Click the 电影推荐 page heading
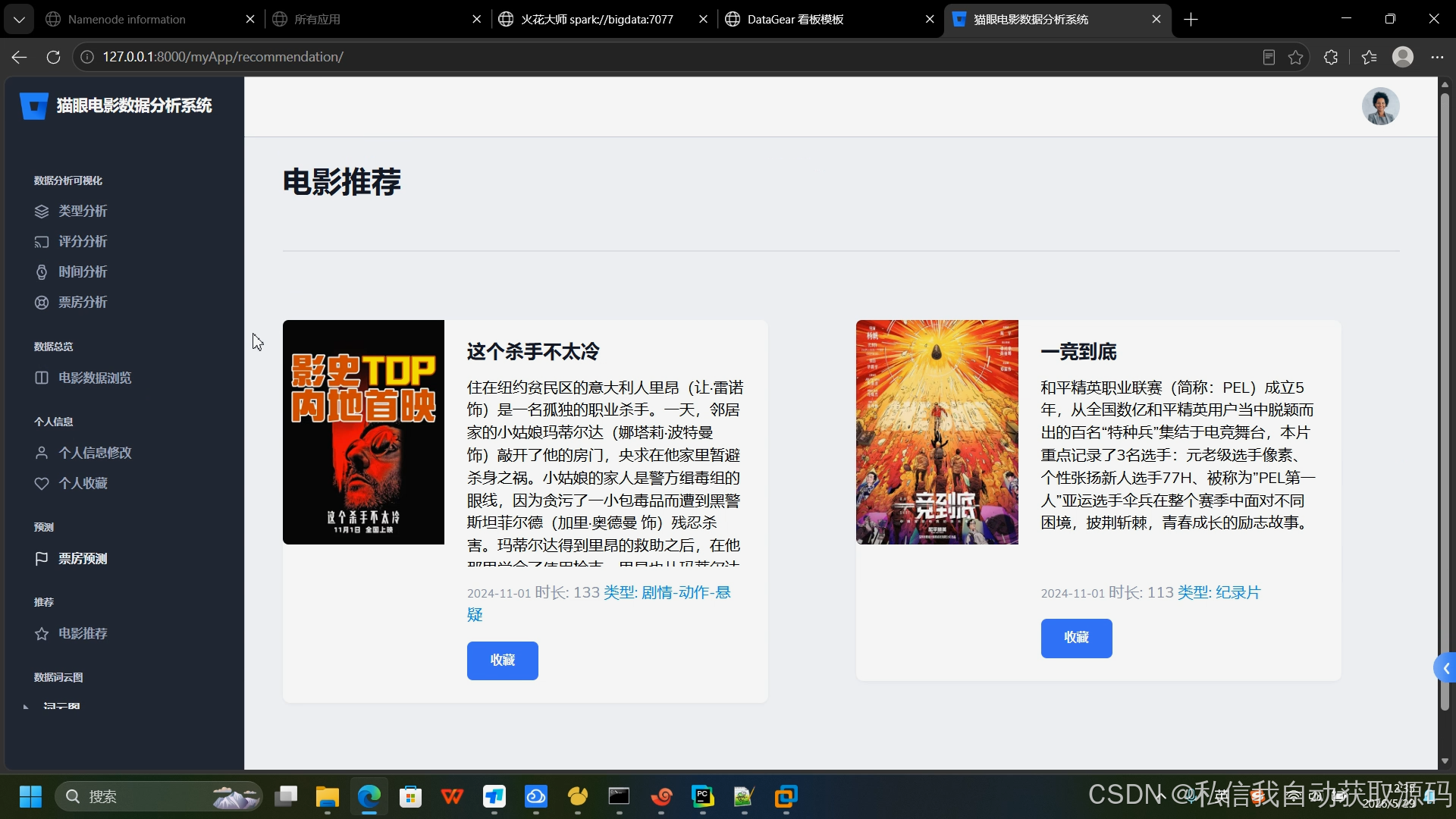The width and height of the screenshot is (1456, 819). click(x=342, y=182)
